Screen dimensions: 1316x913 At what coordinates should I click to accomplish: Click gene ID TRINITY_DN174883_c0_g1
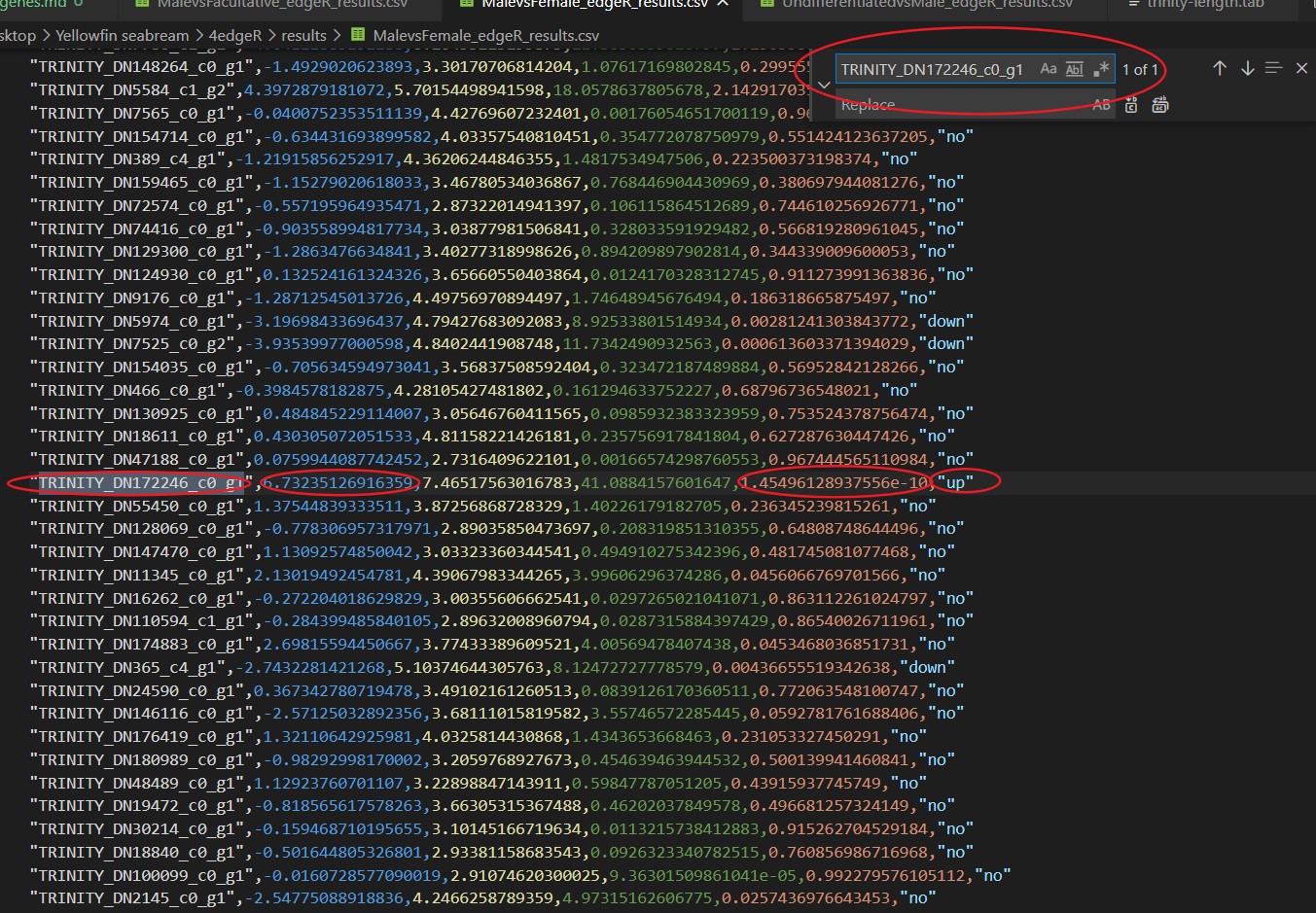tap(141, 645)
